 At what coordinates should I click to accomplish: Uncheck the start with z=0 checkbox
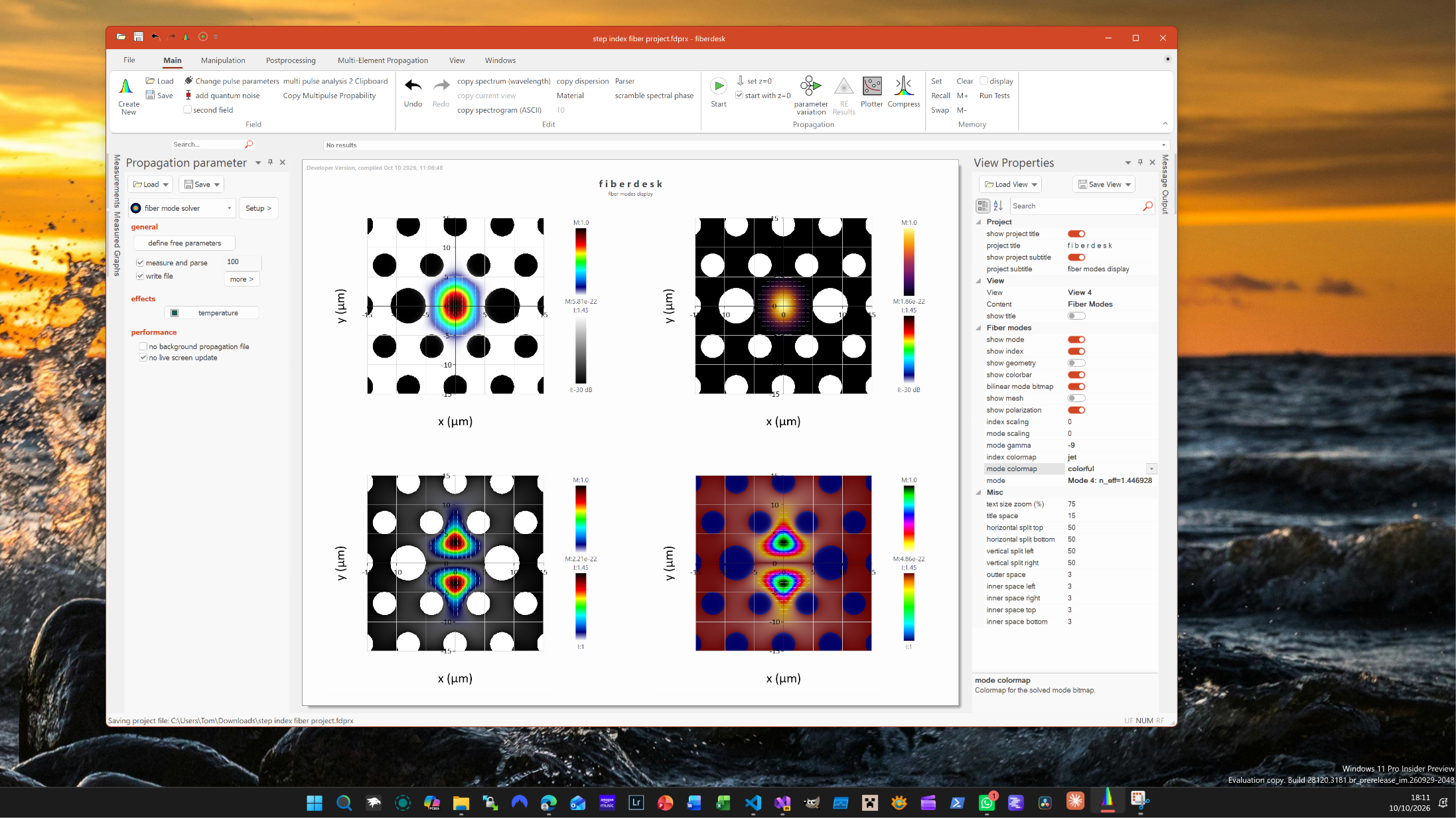point(739,96)
